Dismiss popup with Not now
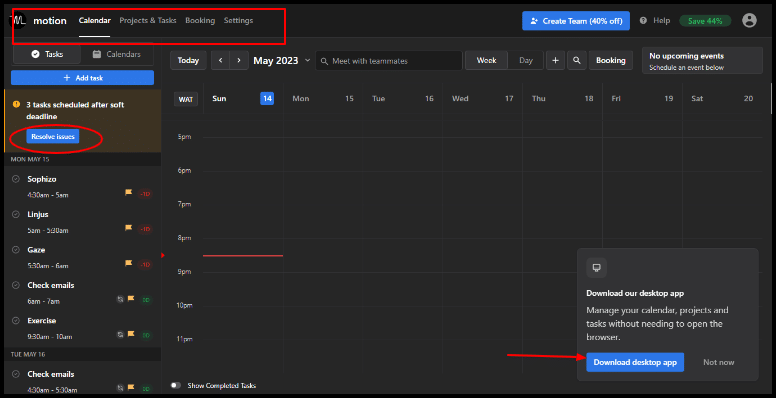The image size is (776, 398). coord(719,362)
